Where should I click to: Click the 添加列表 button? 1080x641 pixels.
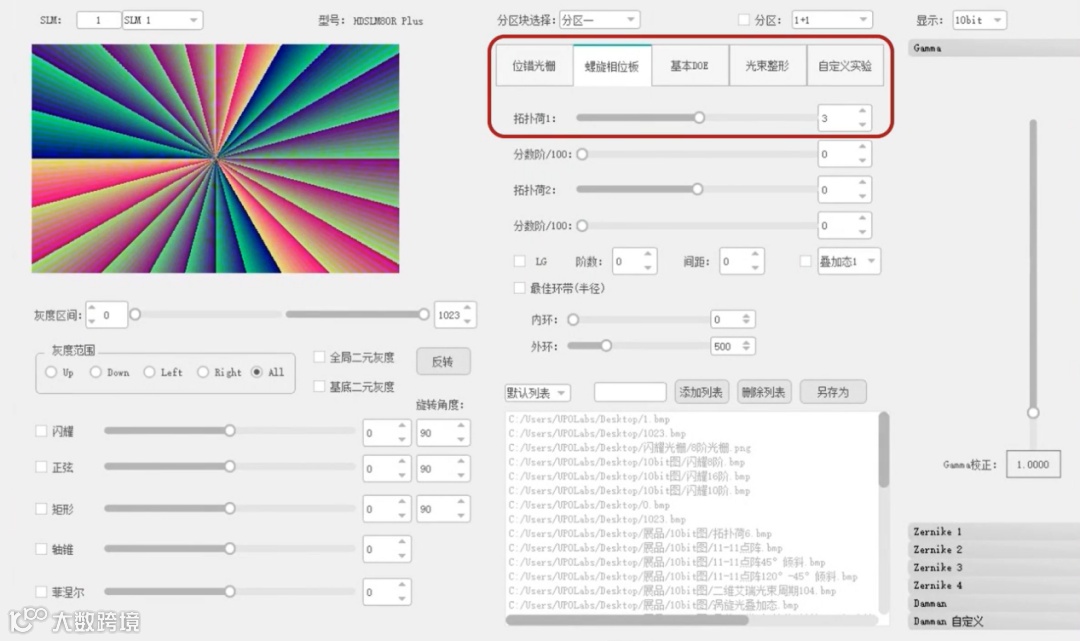[x=701, y=392]
